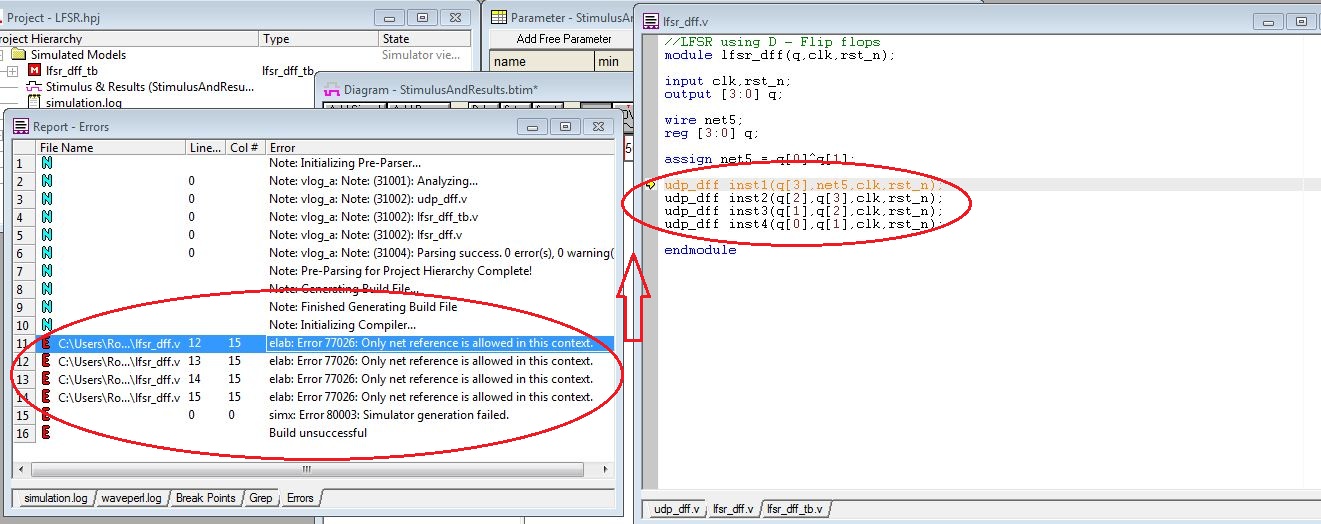
Task: Click the red M icon beside lfsr_dff_tb
Action: (x=34, y=71)
